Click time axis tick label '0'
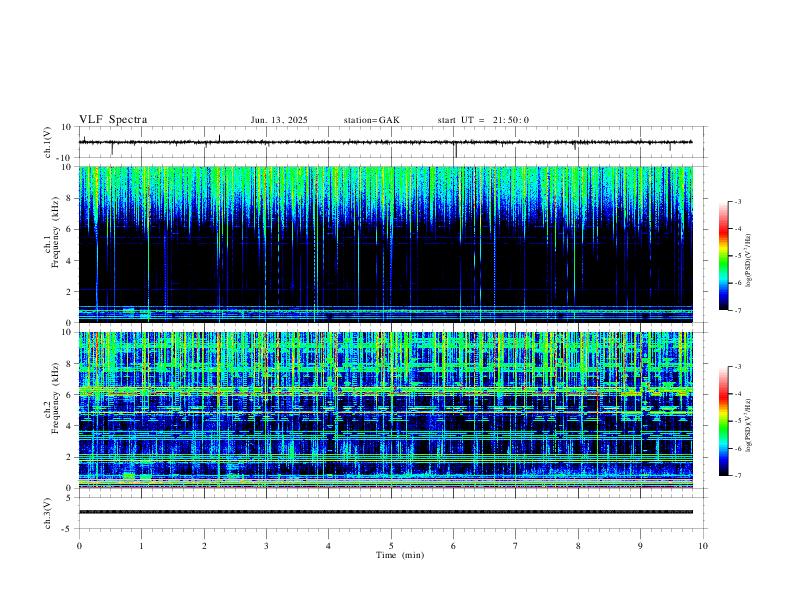The height and width of the screenshot is (612, 792). [x=79, y=546]
